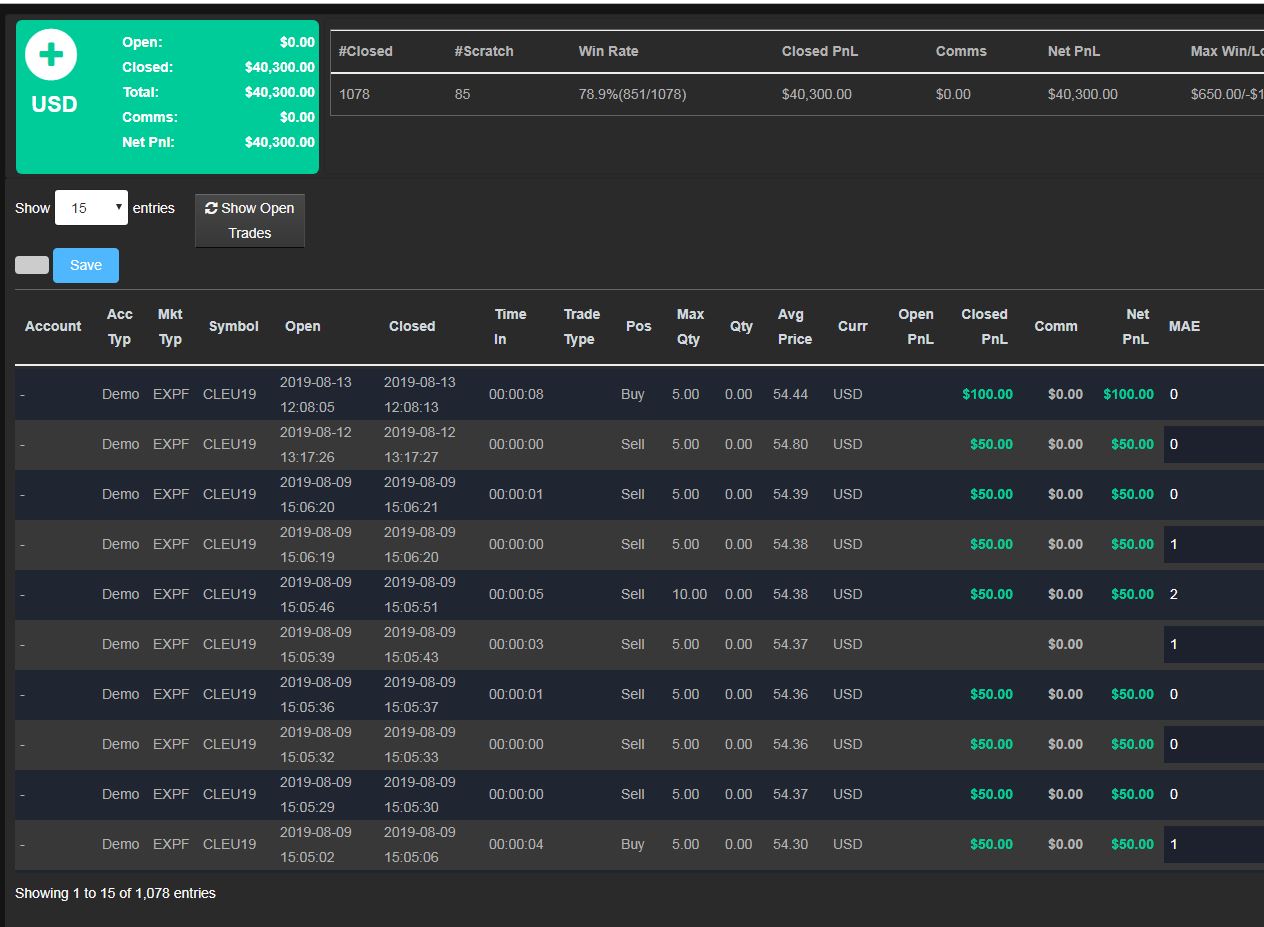The height and width of the screenshot is (927, 1264).
Task: Click the refresh icon in Show Open Trades
Action: [x=211, y=208]
